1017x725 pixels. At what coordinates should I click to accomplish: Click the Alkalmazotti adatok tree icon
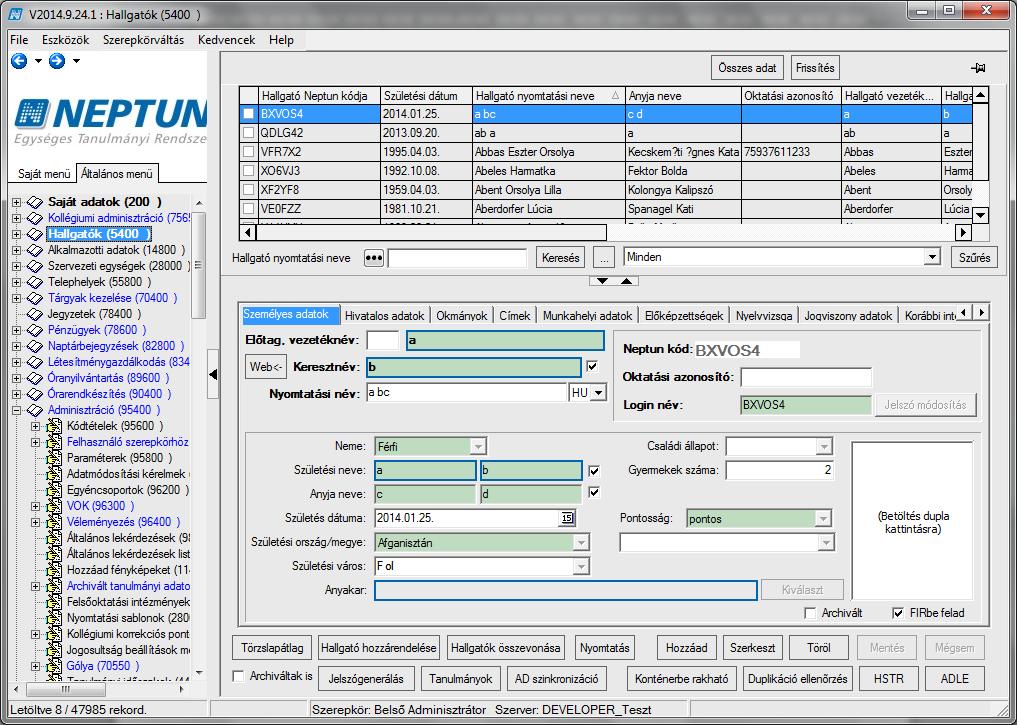click(35, 250)
